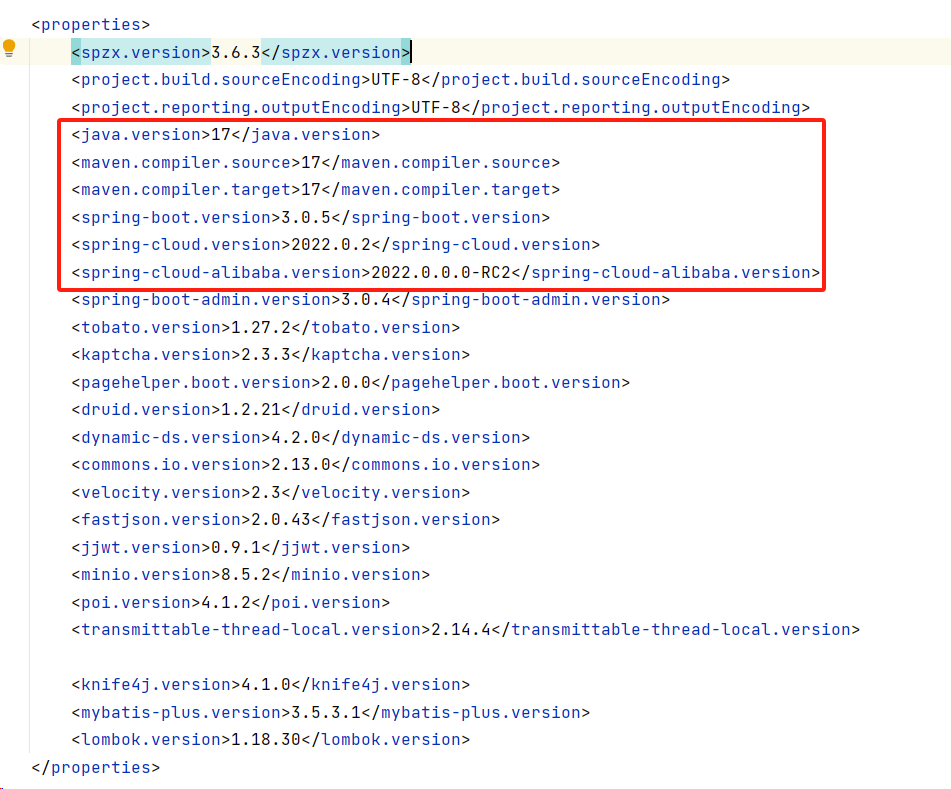The width and height of the screenshot is (951, 789).
Task: Click the closing properties tag
Action: click(x=96, y=767)
